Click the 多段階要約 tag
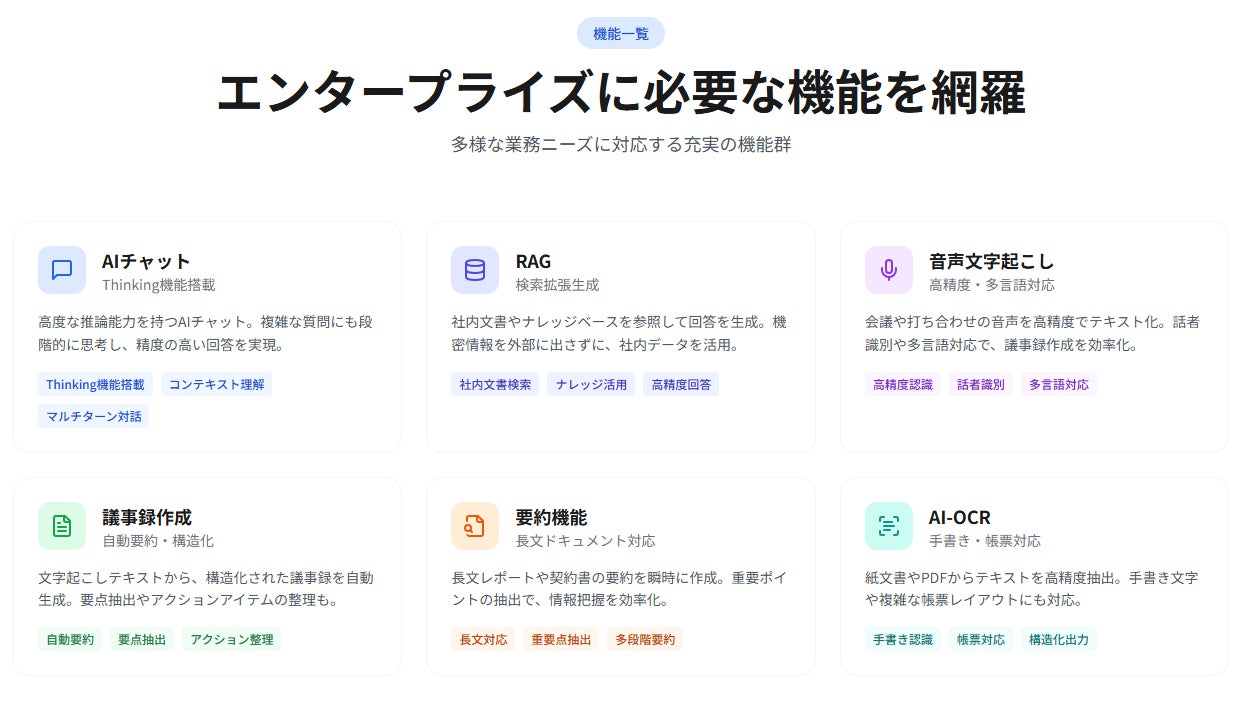 point(645,639)
